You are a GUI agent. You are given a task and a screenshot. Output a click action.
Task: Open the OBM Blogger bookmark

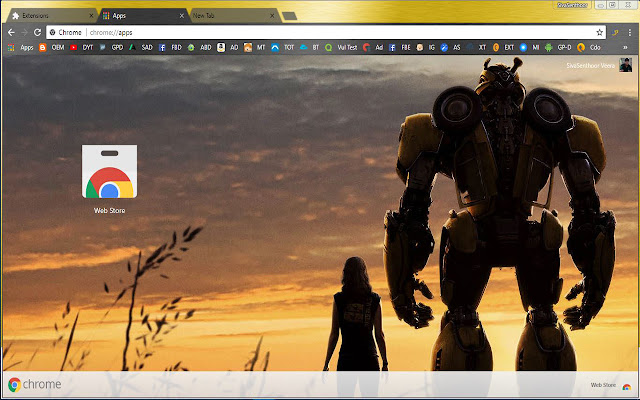[x=52, y=47]
